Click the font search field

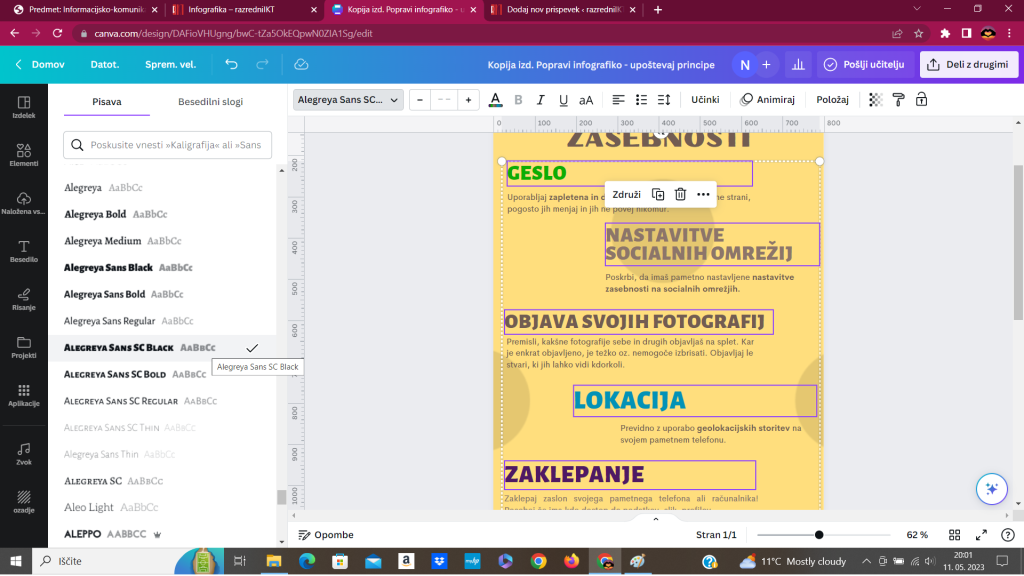coord(167,145)
